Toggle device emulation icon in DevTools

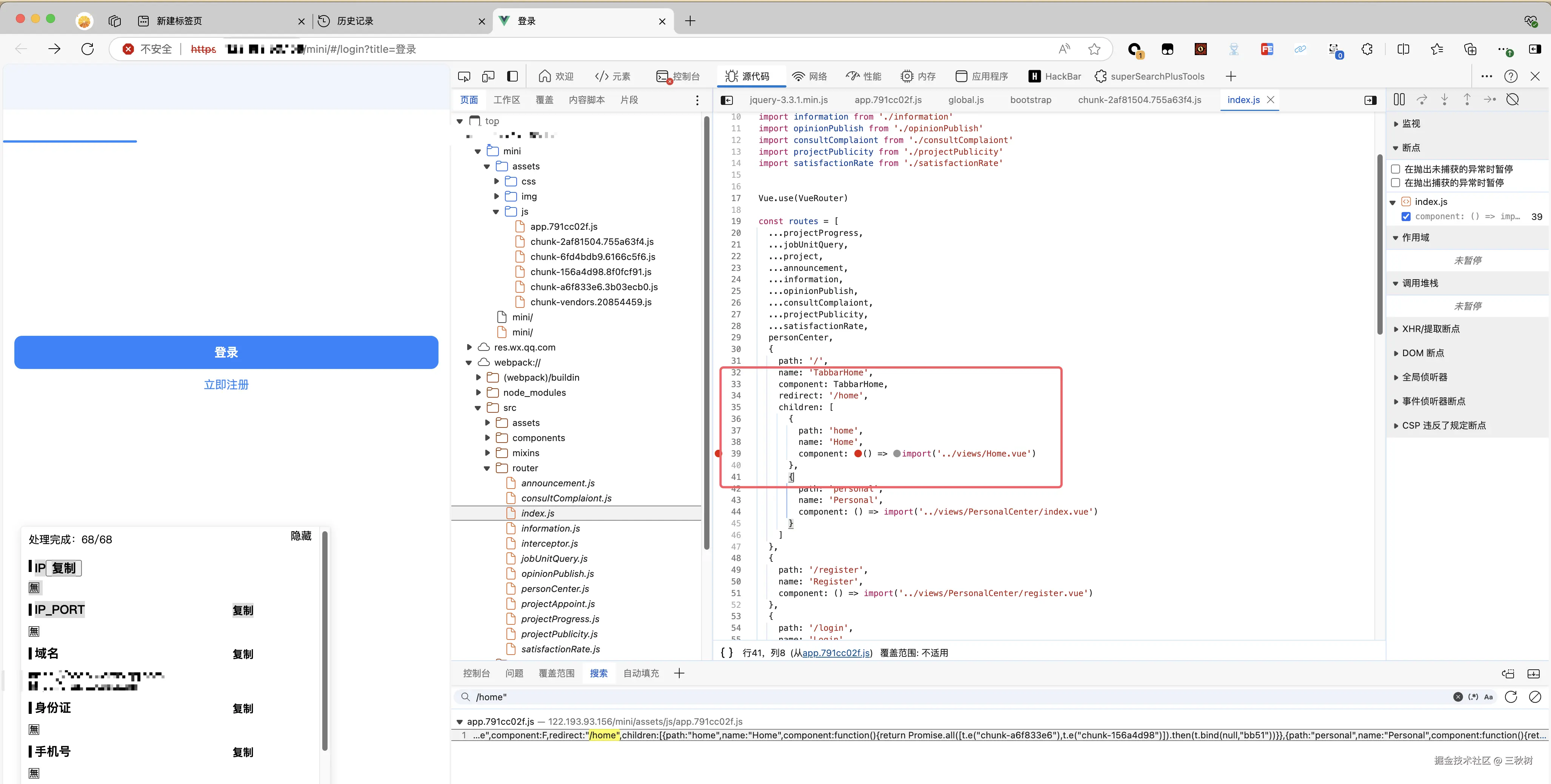click(x=488, y=77)
